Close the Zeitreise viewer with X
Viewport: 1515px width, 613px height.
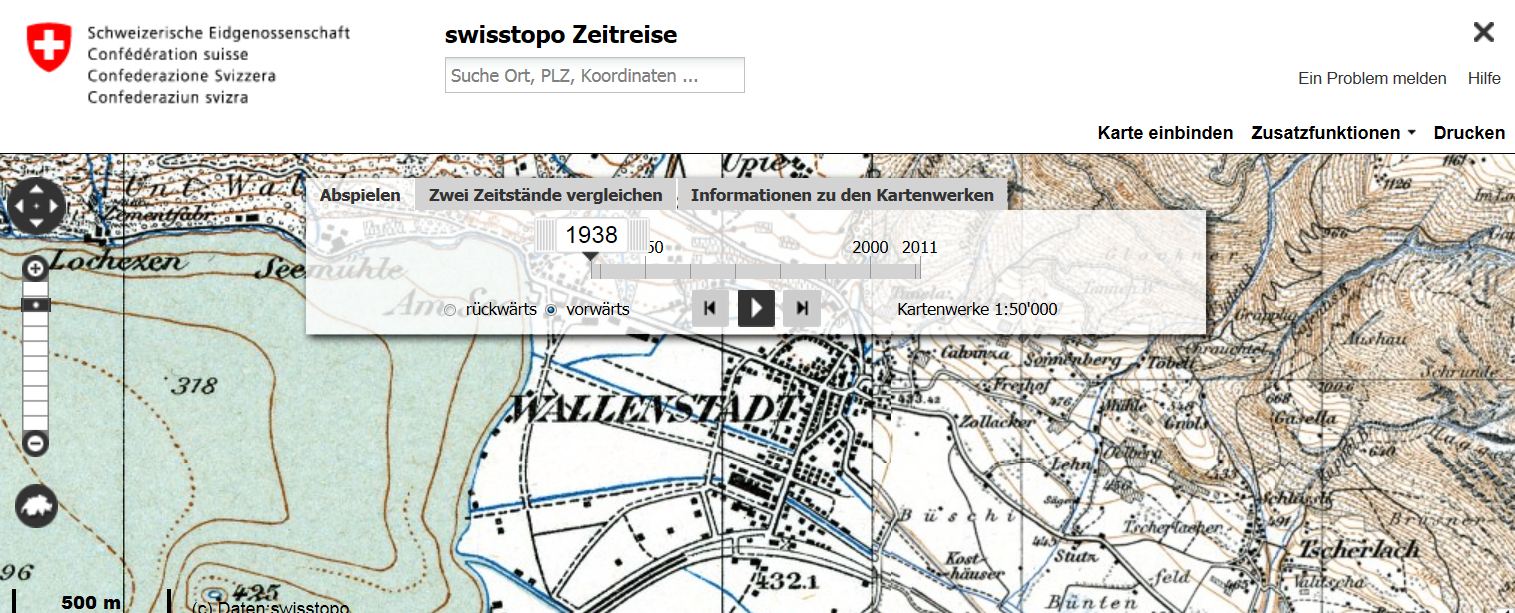tap(1483, 32)
